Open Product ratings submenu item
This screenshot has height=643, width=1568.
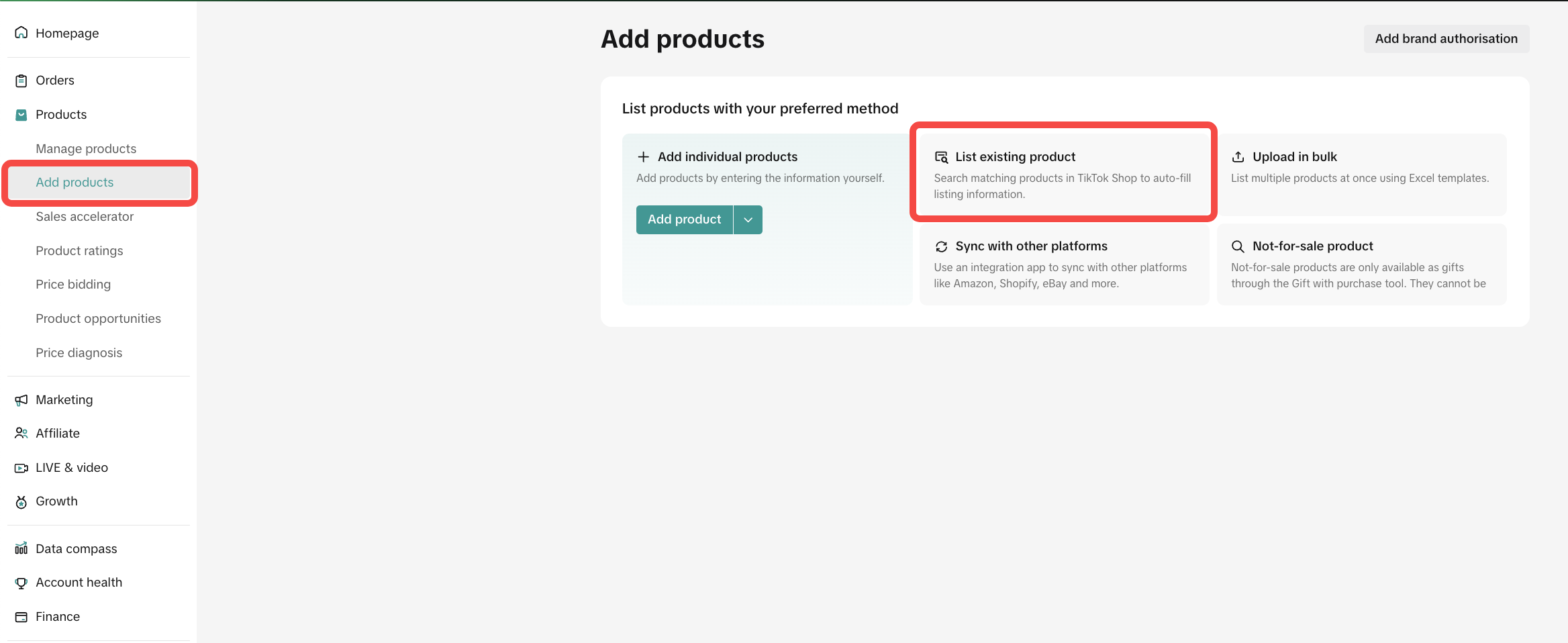click(x=79, y=251)
